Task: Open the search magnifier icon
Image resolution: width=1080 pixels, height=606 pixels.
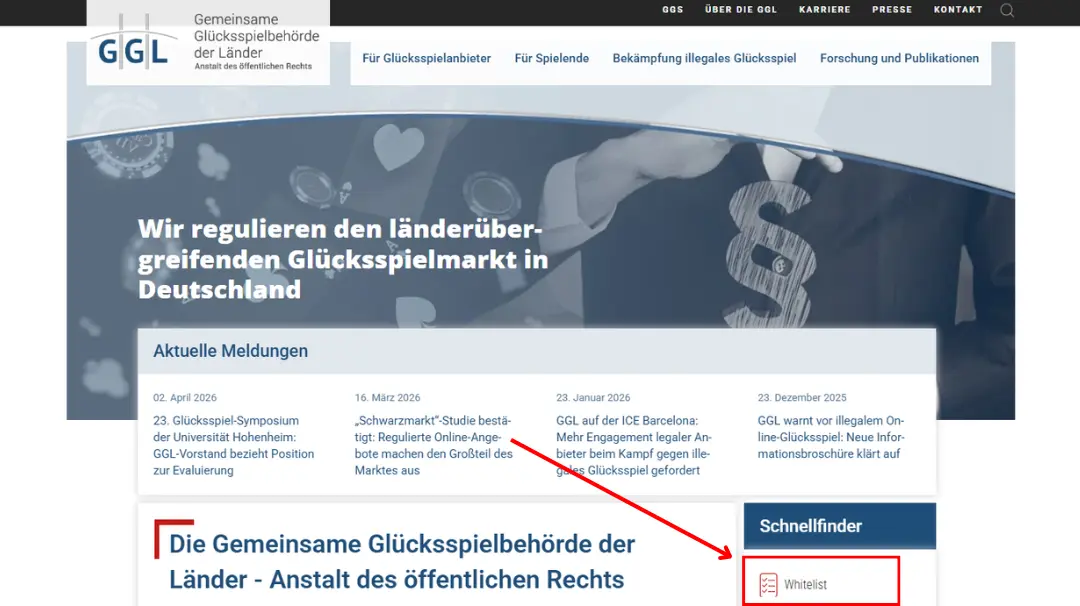Action: 1007,10
